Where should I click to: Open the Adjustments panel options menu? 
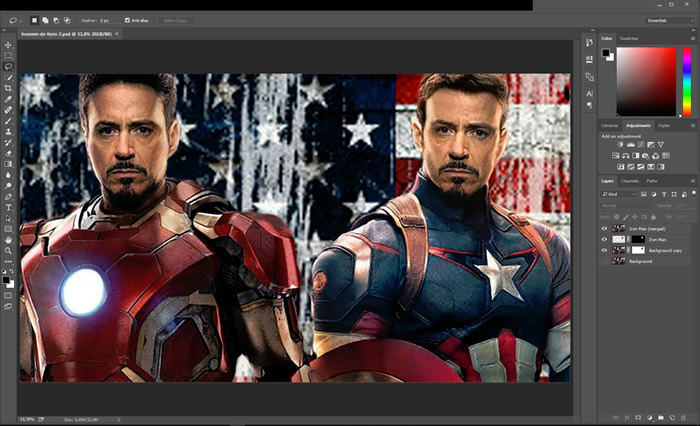(693, 125)
